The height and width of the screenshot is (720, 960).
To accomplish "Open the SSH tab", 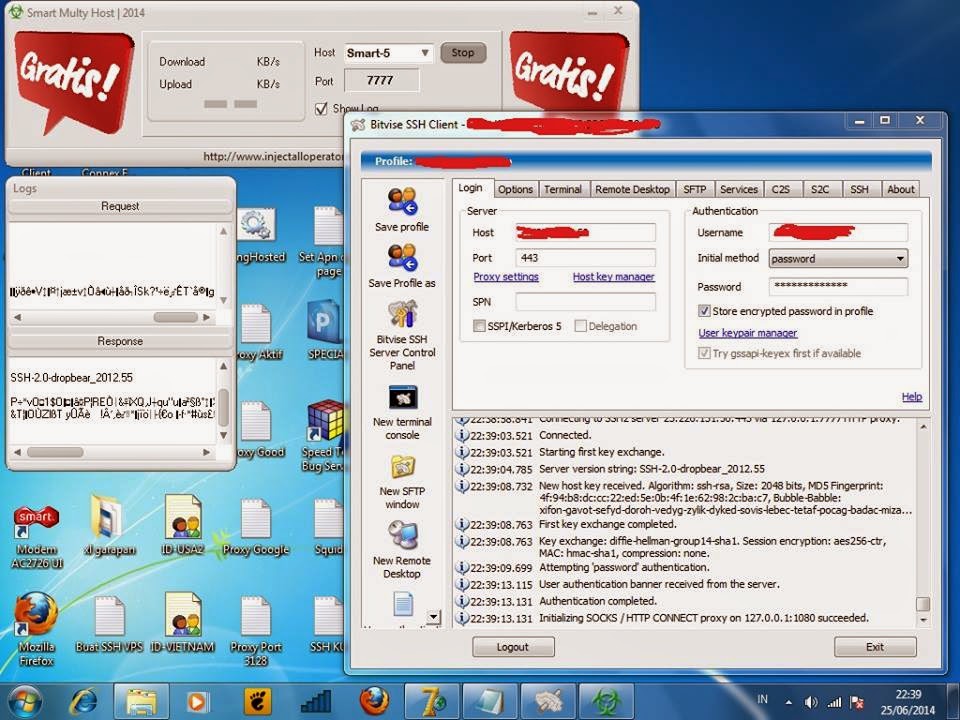I will point(859,190).
